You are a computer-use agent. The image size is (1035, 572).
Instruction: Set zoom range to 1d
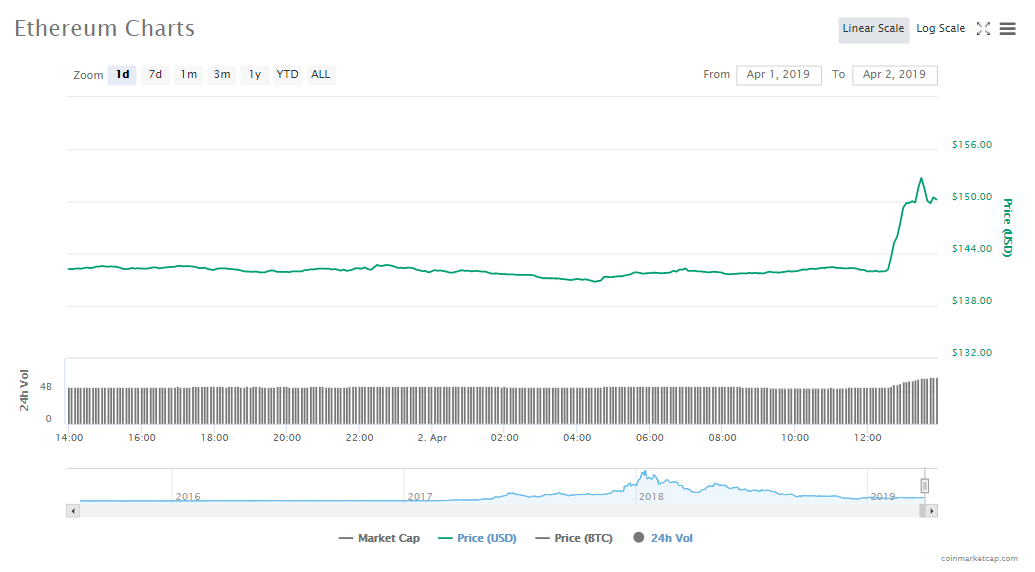pos(122,75)
